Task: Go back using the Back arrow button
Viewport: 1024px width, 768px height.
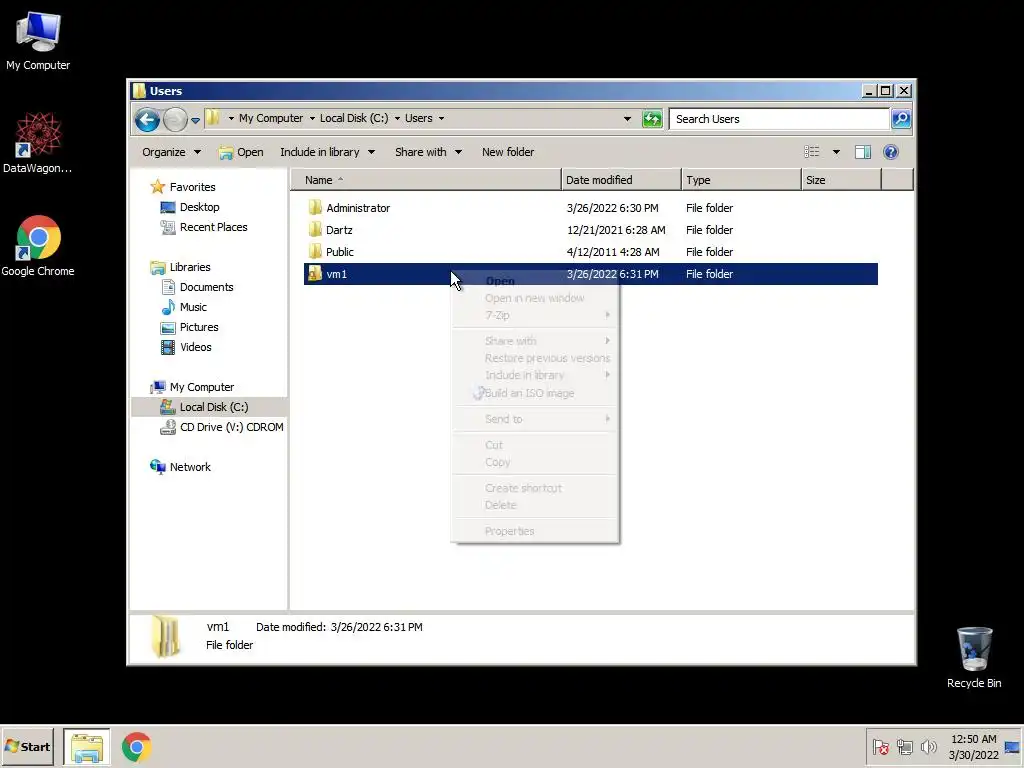Action: [x=148, y=120]
